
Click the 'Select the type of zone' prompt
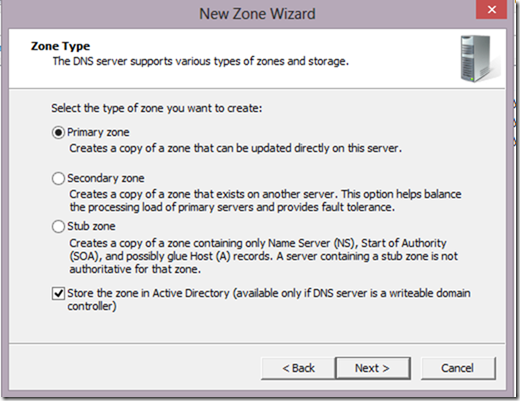coord(157,108)
